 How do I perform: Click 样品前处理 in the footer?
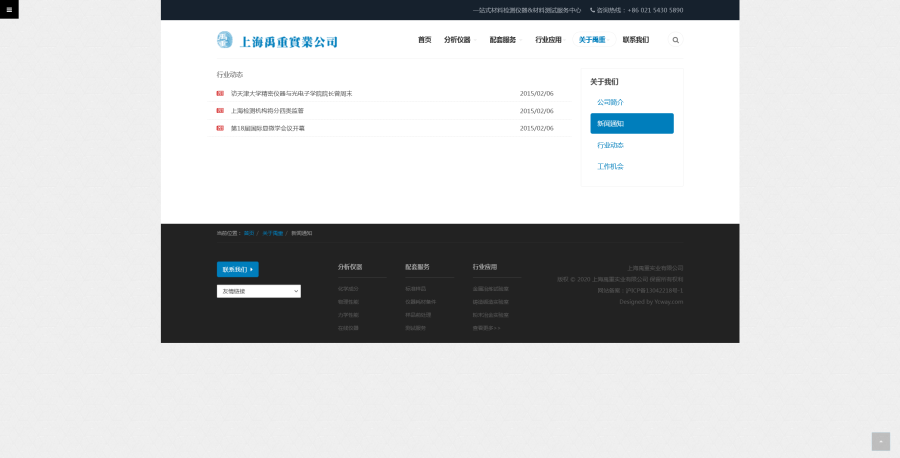418,315
